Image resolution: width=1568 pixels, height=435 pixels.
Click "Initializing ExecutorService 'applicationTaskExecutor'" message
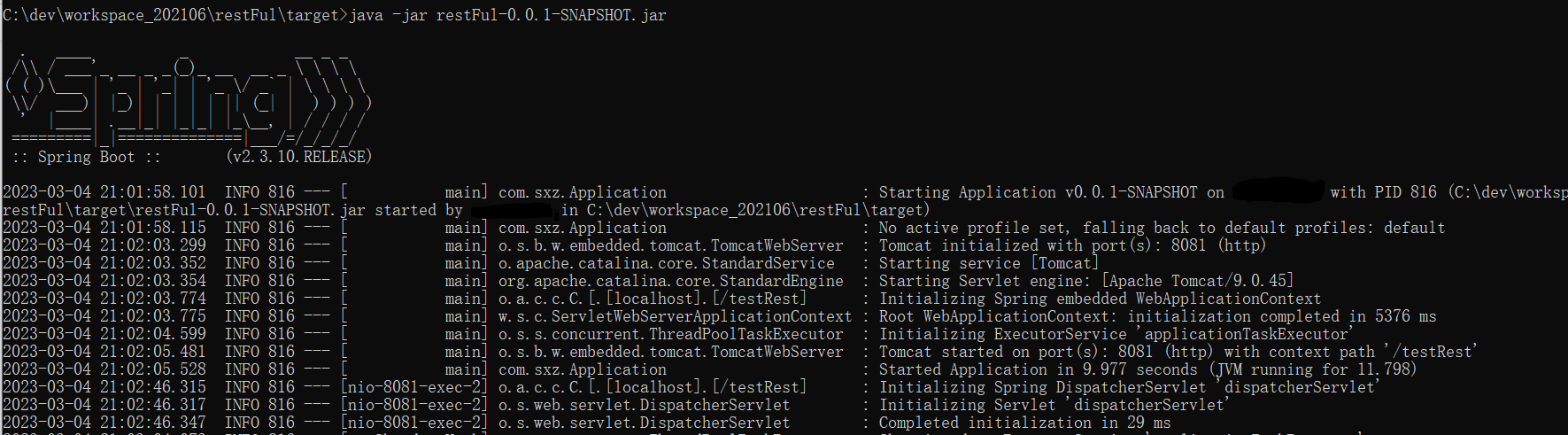1116,334
